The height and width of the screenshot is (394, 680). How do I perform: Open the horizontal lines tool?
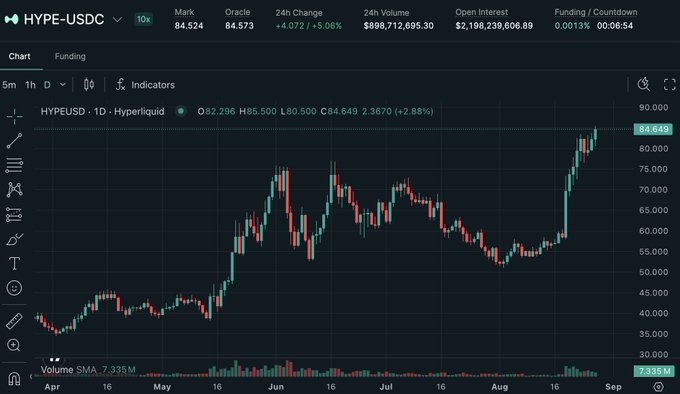pos(14,165)
